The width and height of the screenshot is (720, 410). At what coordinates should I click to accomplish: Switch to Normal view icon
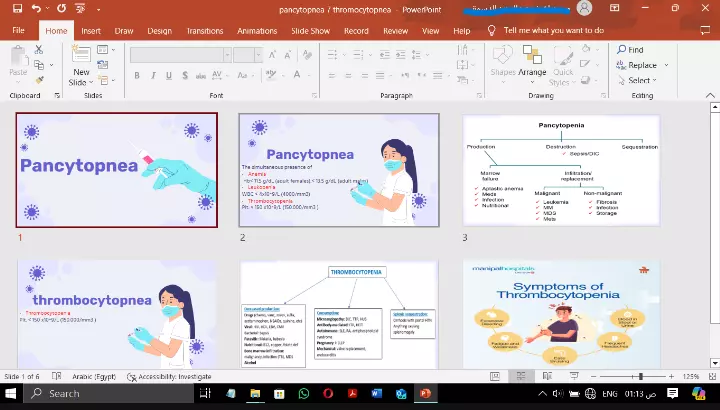coord(495,376)
